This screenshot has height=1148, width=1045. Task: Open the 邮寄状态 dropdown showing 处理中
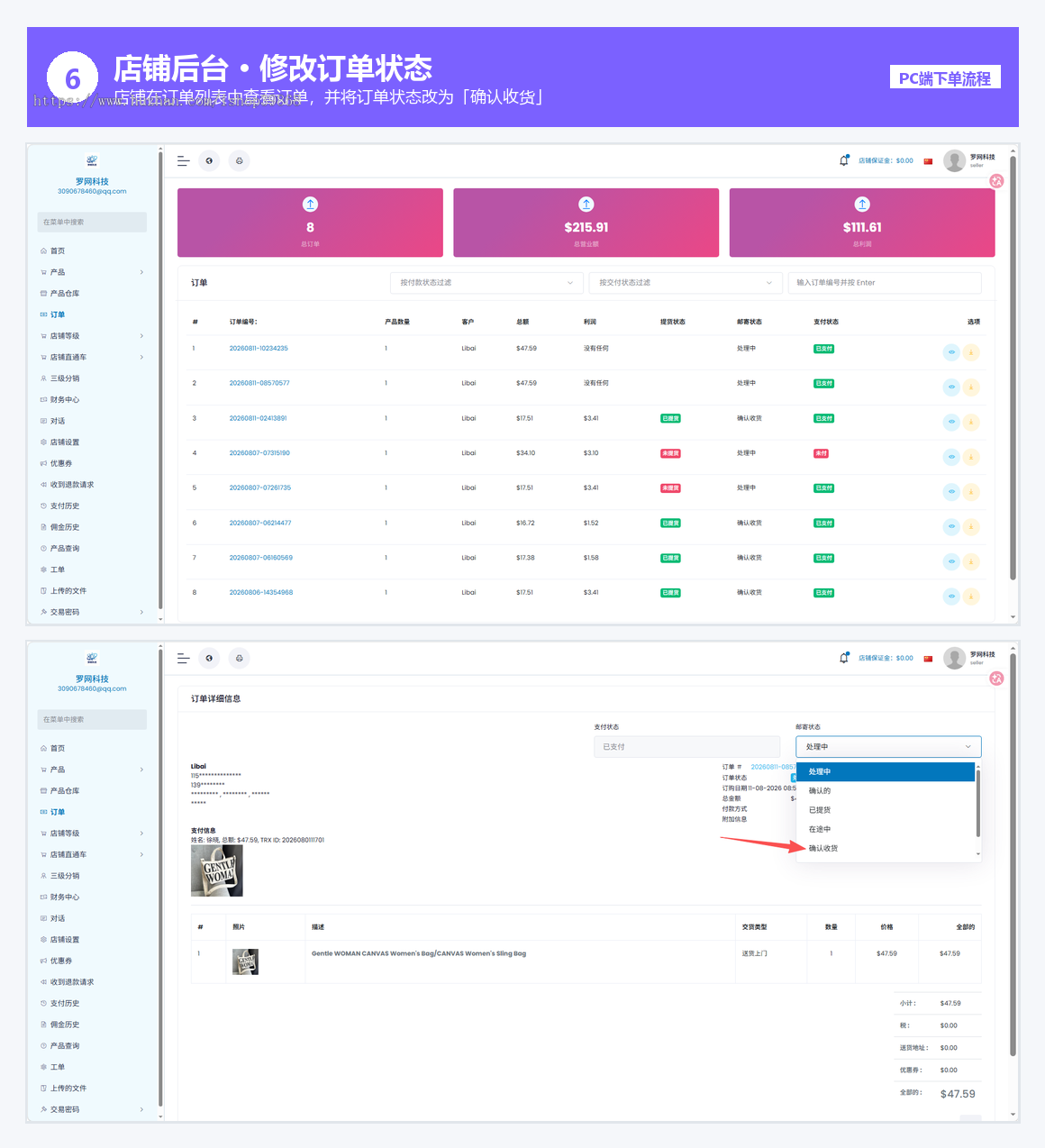tap(888, 747)
